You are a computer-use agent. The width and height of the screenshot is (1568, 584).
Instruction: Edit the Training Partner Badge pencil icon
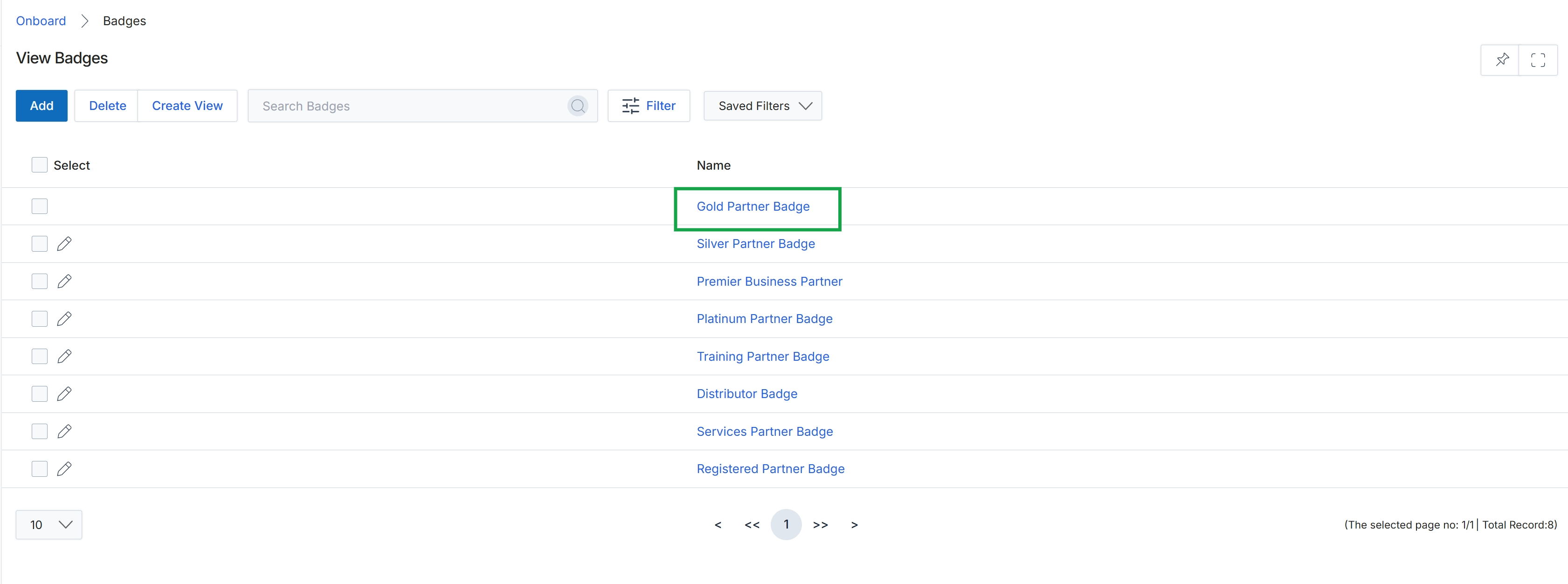pyautogui.click(x=64, y=357)
